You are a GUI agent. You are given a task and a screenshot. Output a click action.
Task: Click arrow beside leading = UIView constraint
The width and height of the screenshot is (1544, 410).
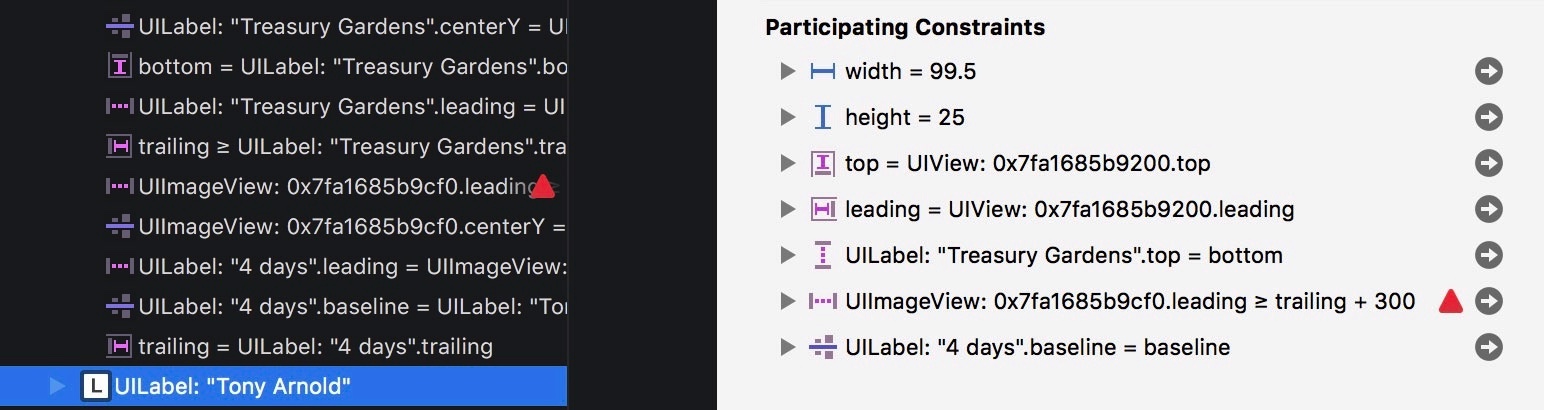[x=1489, y=209]
